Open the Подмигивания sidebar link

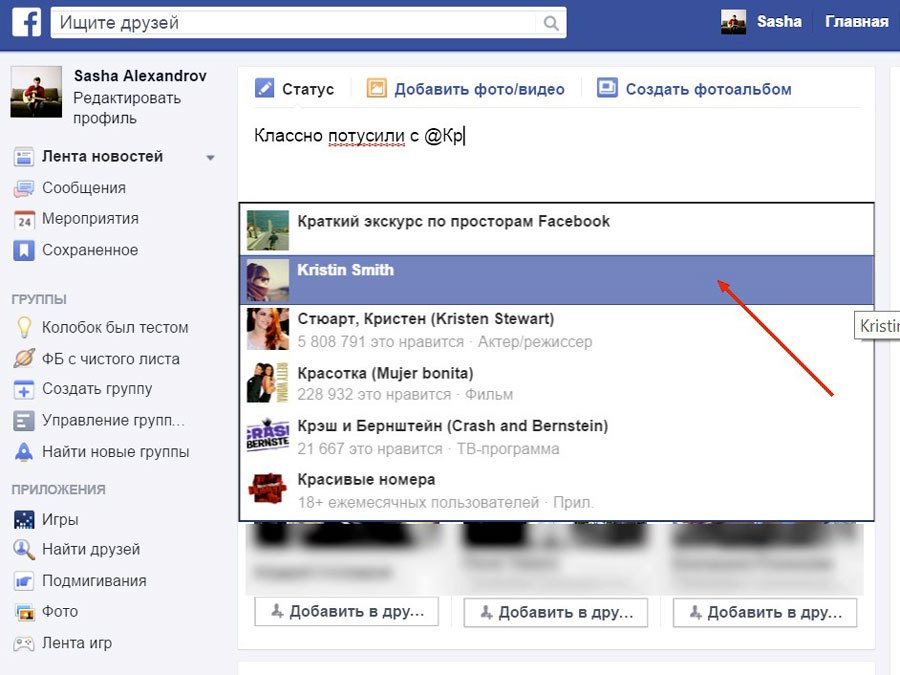coord(94,581)
